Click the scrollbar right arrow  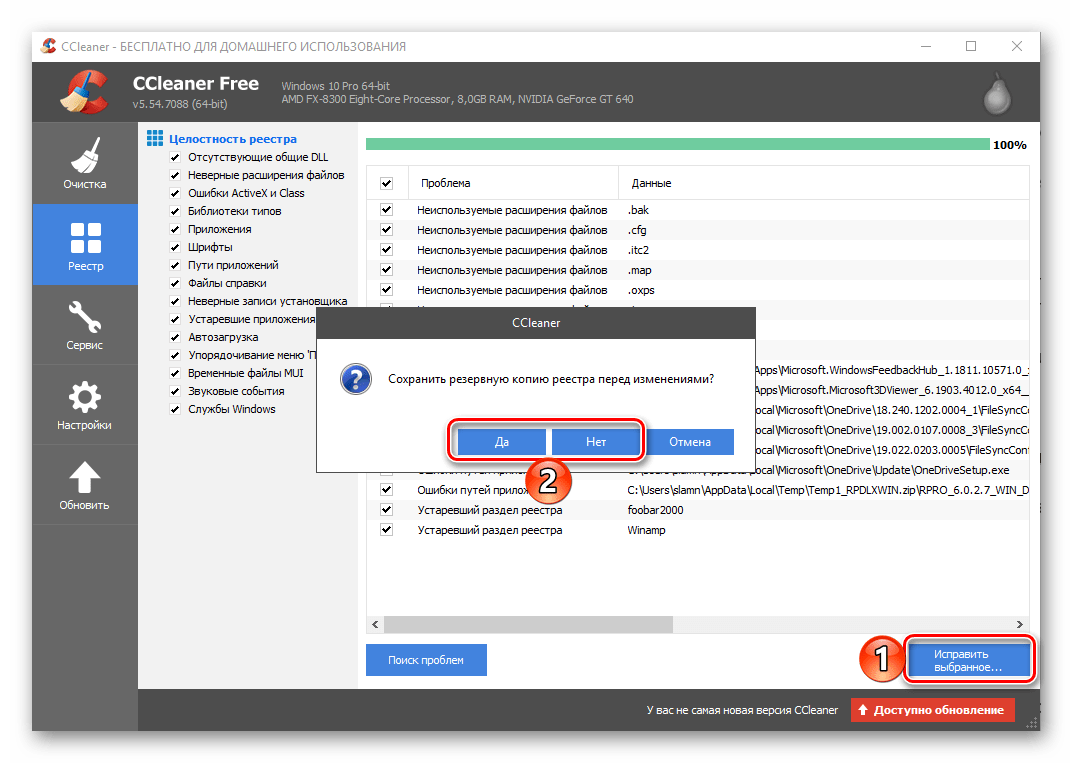pos(1020,624)
